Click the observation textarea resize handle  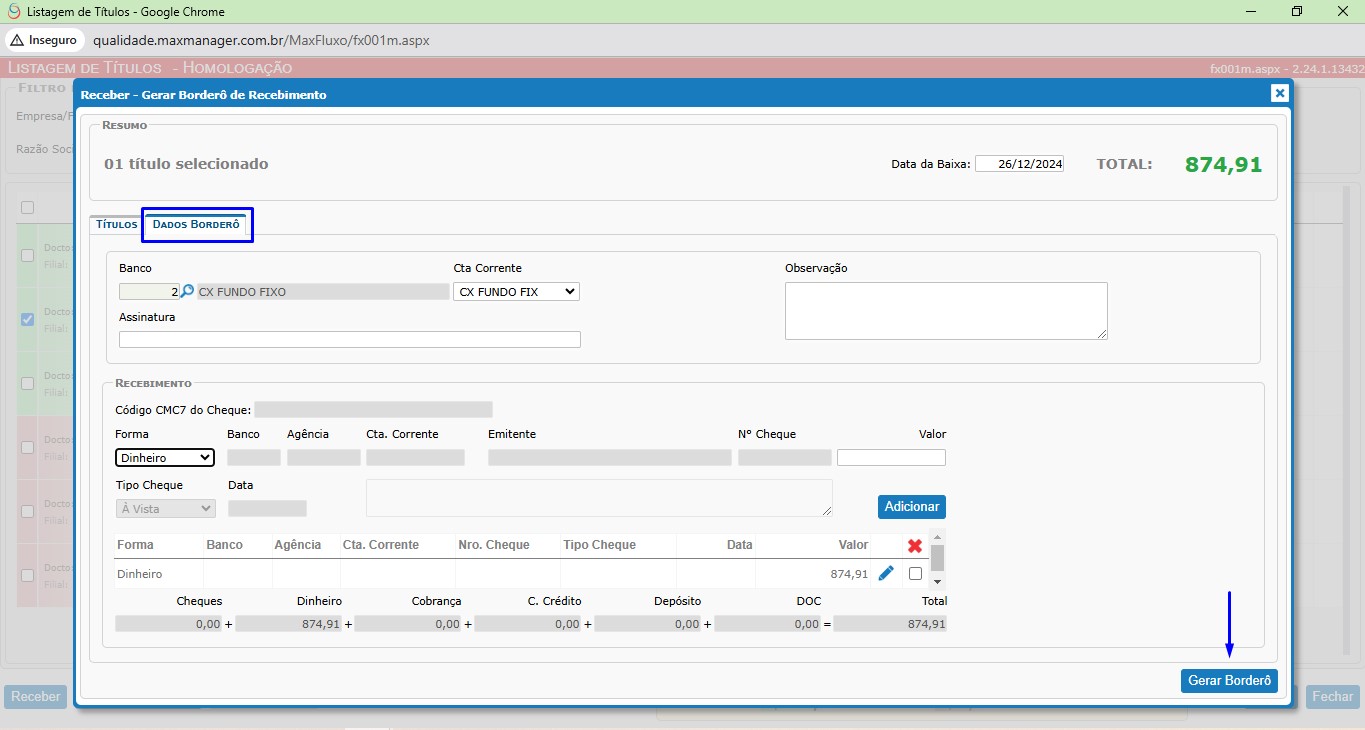(1102, 334)
